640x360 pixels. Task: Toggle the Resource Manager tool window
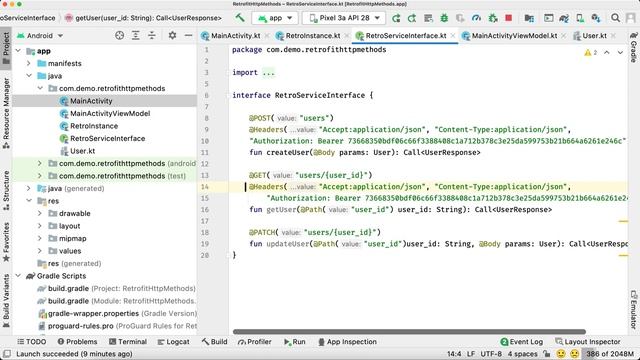pyautogui.click(x=6, y=113)
